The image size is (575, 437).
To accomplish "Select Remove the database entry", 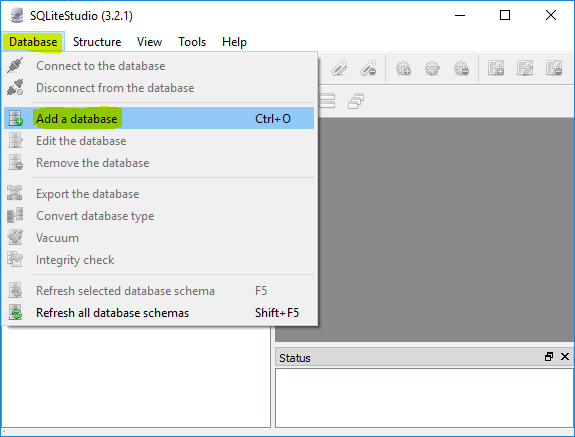I will (159, 163).
